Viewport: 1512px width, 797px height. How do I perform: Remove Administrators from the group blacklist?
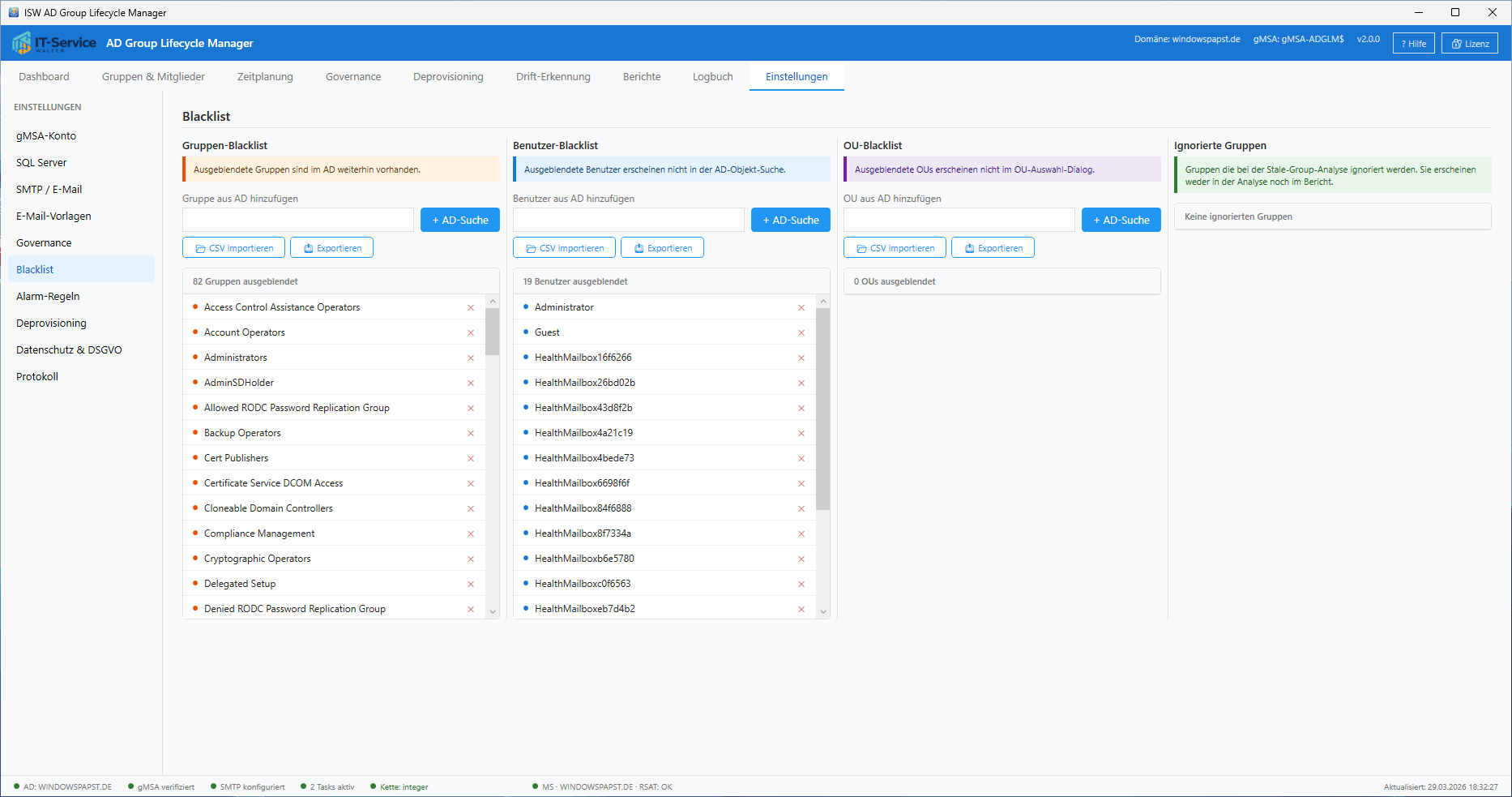pos(471,358)
